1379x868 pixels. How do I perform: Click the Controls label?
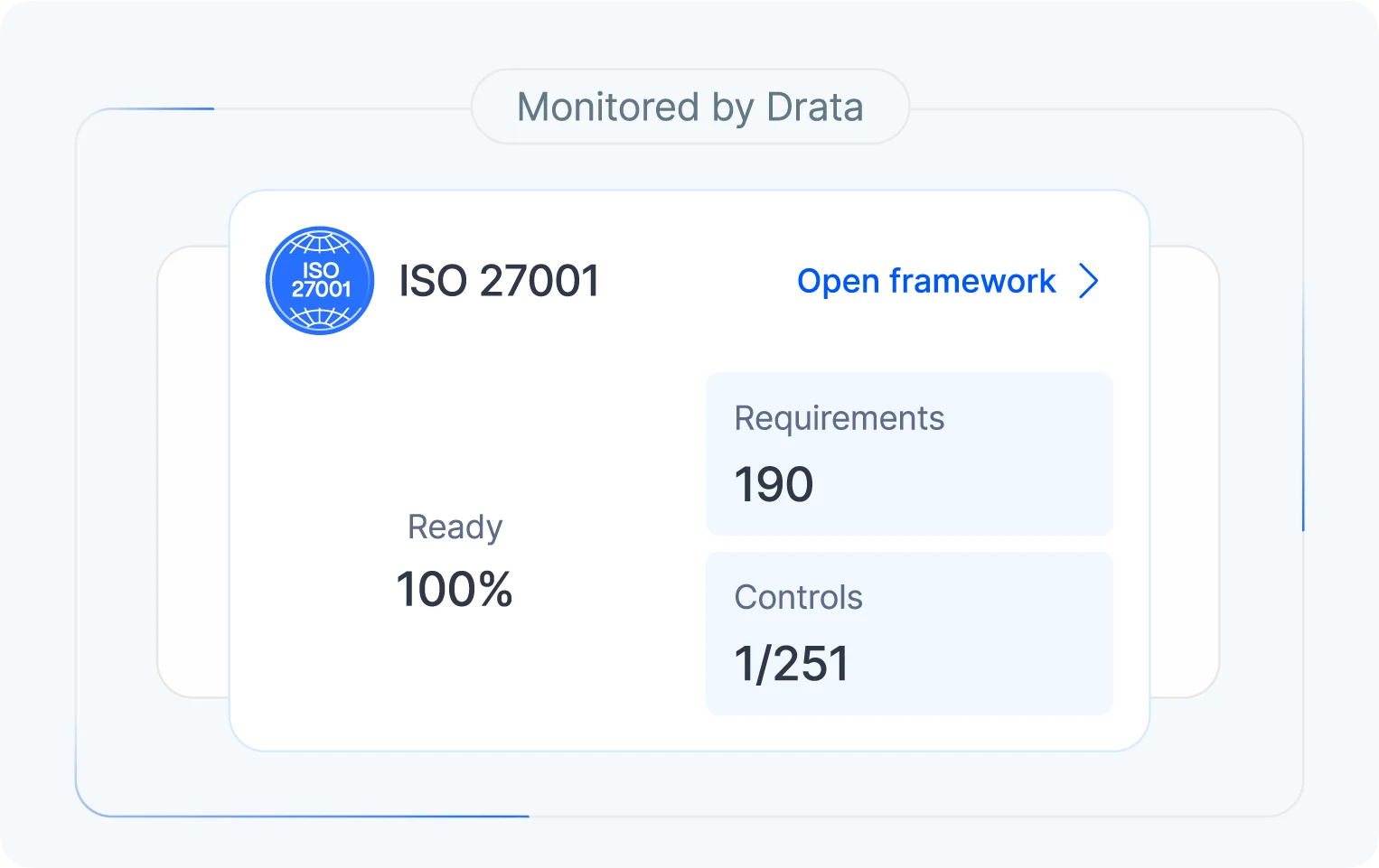798,597
